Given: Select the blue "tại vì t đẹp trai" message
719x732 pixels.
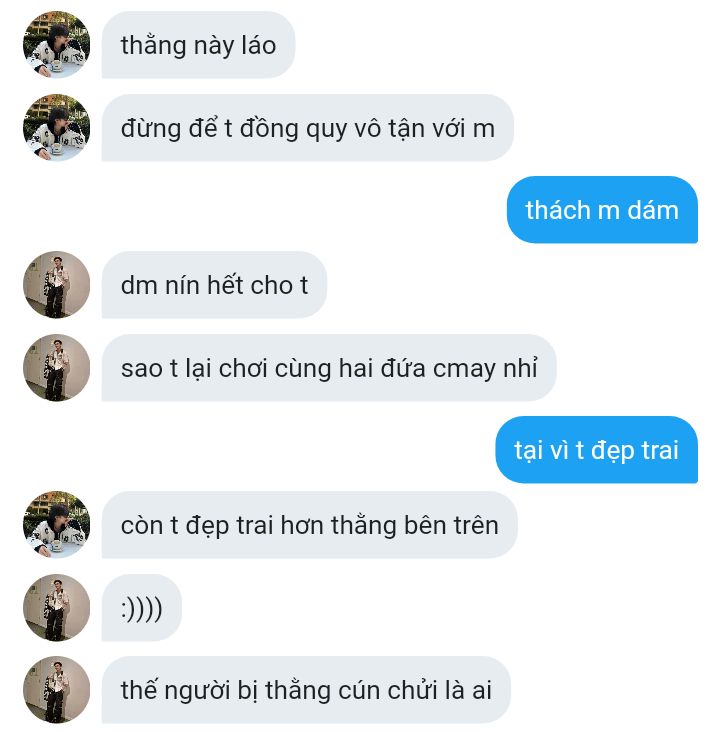Looking at the screenshot, I should pyautogui.click(x=597, y=450).
